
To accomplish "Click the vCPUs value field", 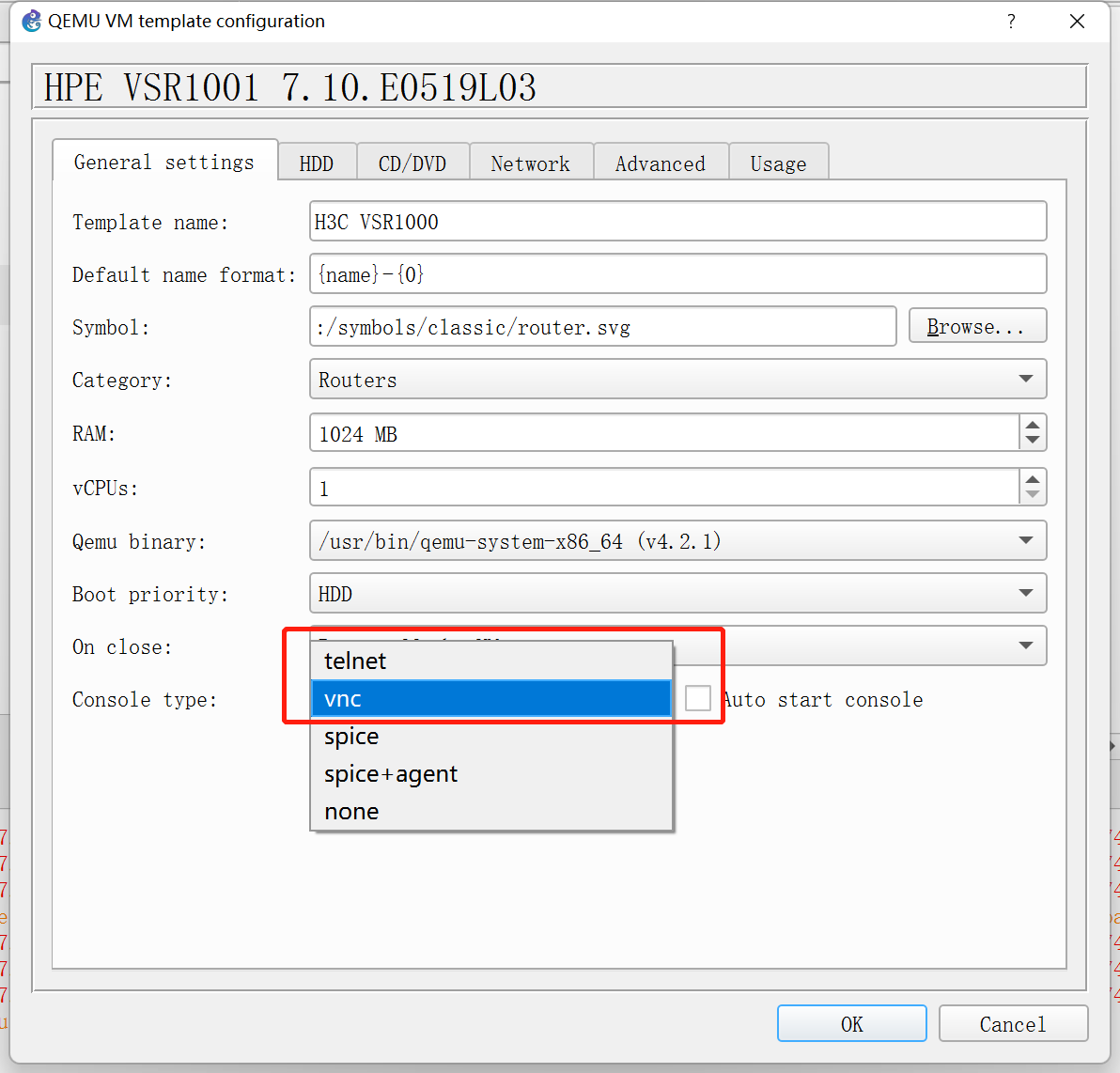I will [664, 488].
